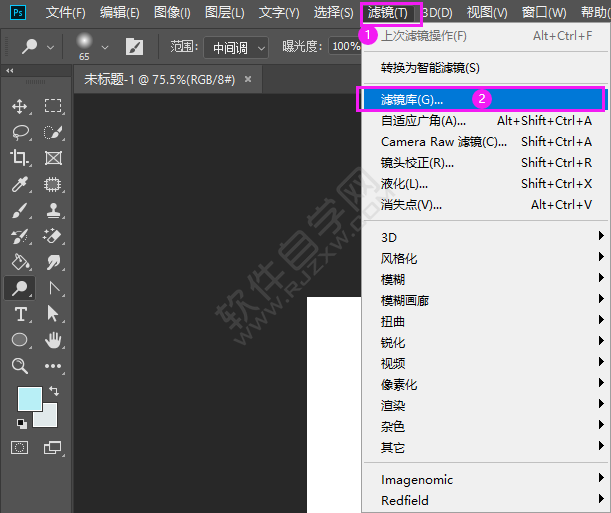Expand the Imagenomic plugin submenu
611x513 pixels.
pyautogui.click(x=486, y=480)
